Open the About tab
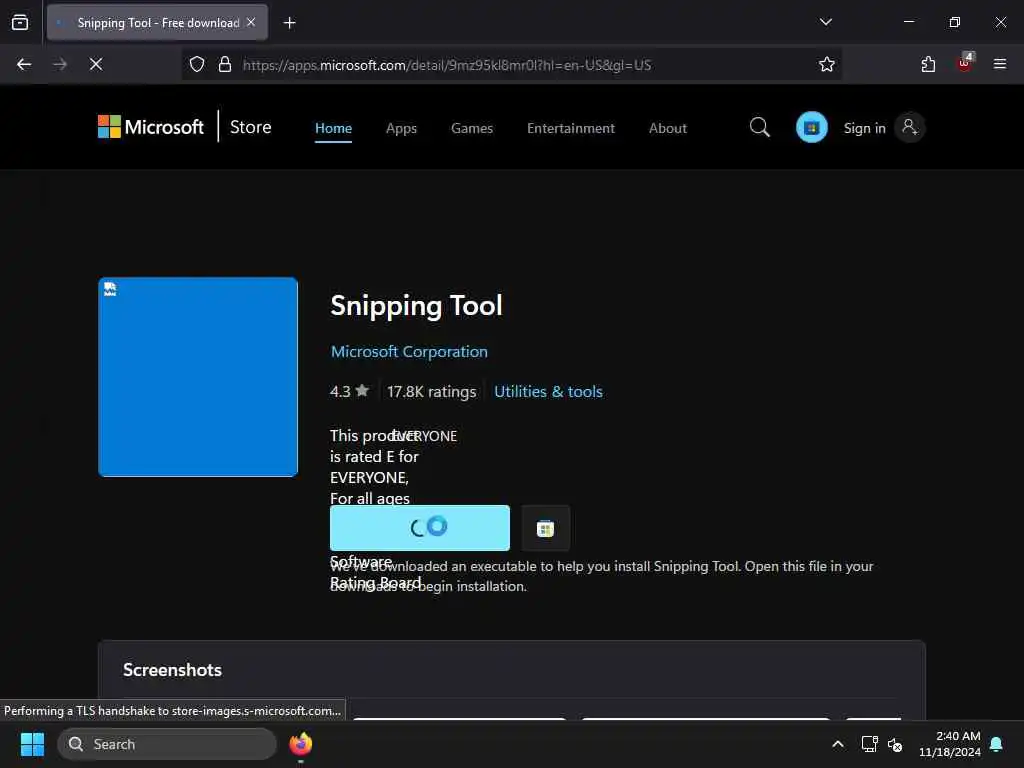The height and width of the screenshot is (768, 1024). [667, 129]
